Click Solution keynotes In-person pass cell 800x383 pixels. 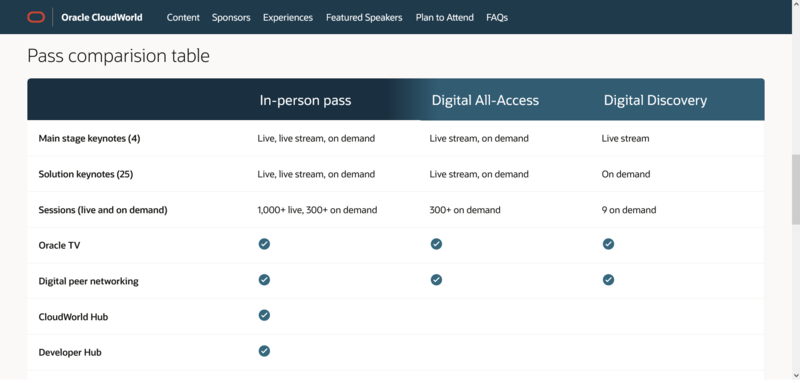[x=316, y=174]
